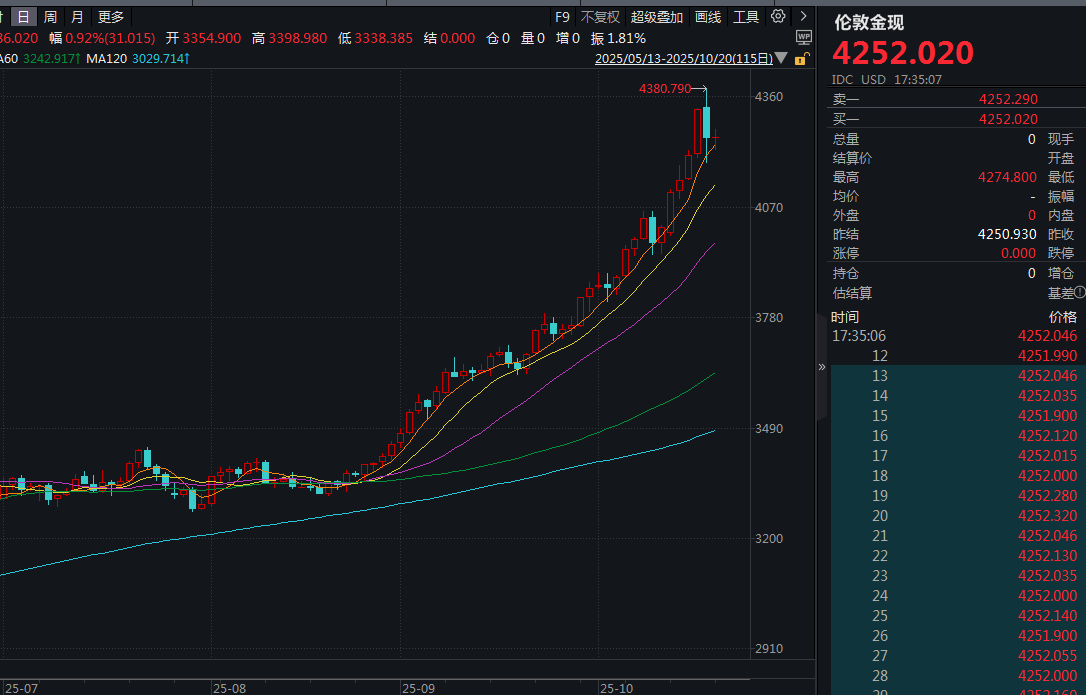Open chart settings gear icon
1086x695 pixels.
point(778,16)
